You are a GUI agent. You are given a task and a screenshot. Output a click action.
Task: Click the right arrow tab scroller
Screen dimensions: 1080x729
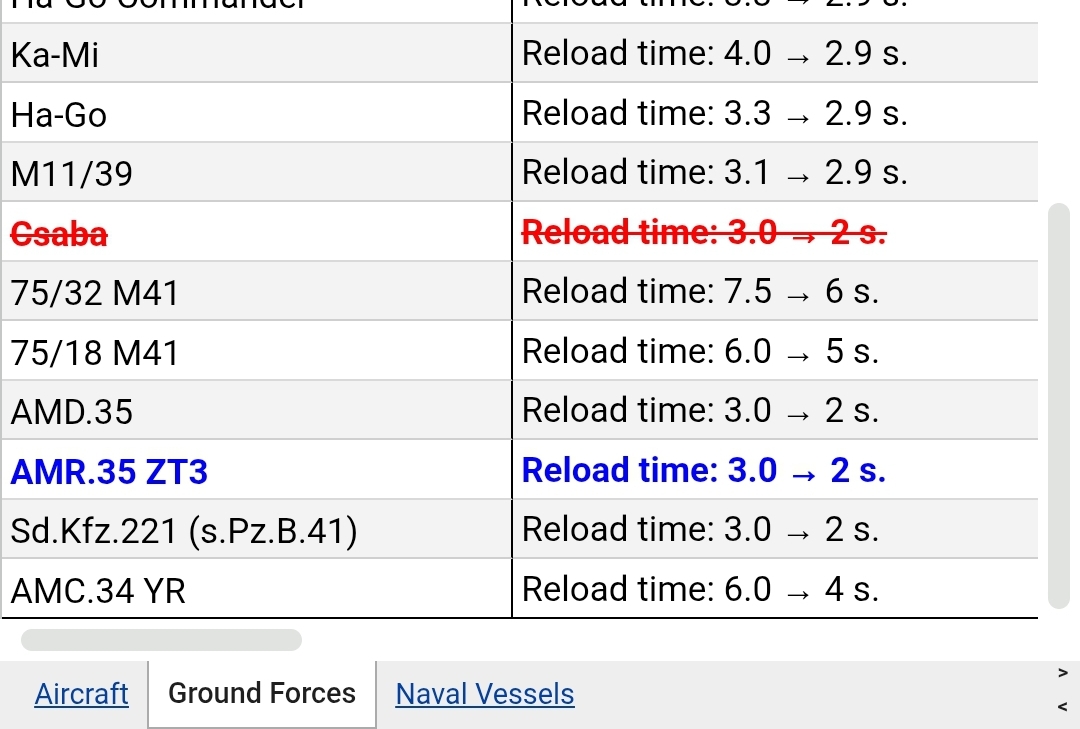pyautogui.click(x=1063, y=673)
